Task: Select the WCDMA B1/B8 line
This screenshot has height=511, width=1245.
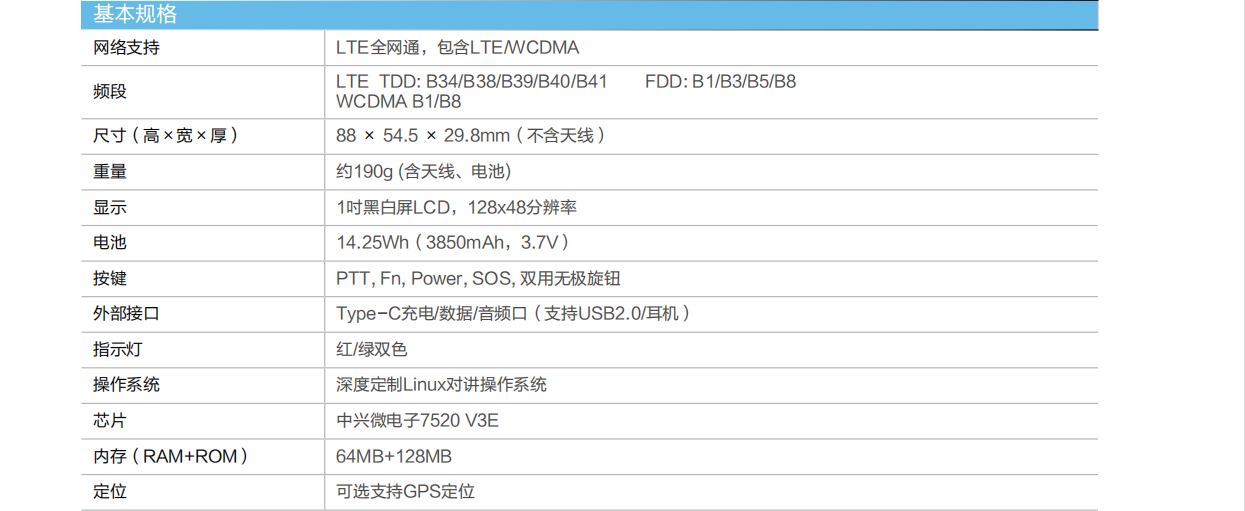Action: (398, 101)
